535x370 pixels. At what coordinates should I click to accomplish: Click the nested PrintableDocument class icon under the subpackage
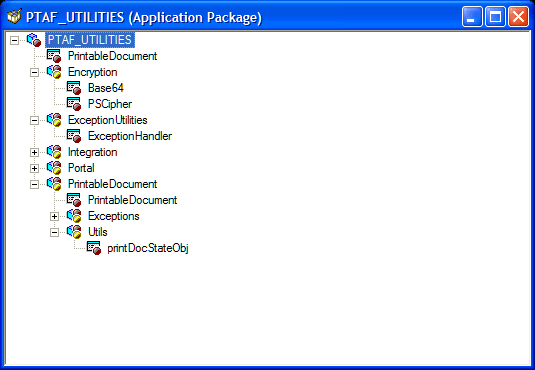click(x=74, y=200)
